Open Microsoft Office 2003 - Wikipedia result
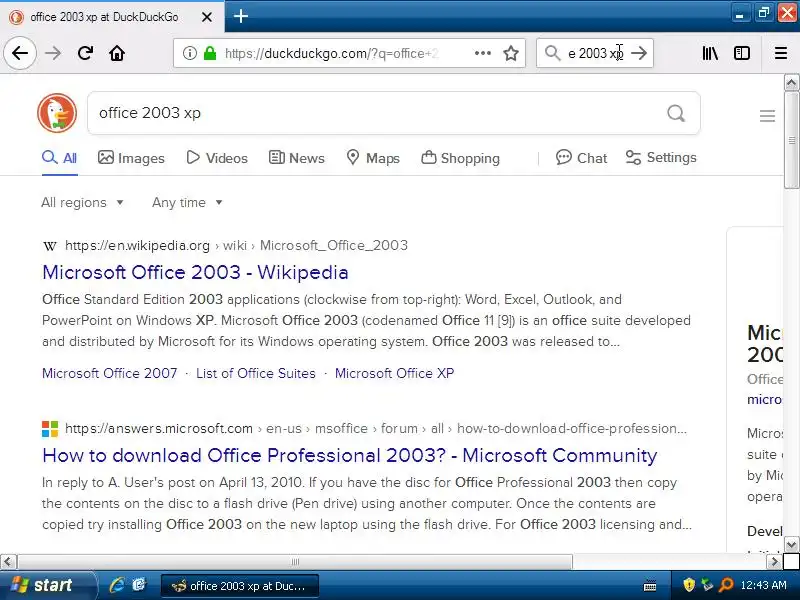This screenshot has width=800, height=600. coord(195,272)
